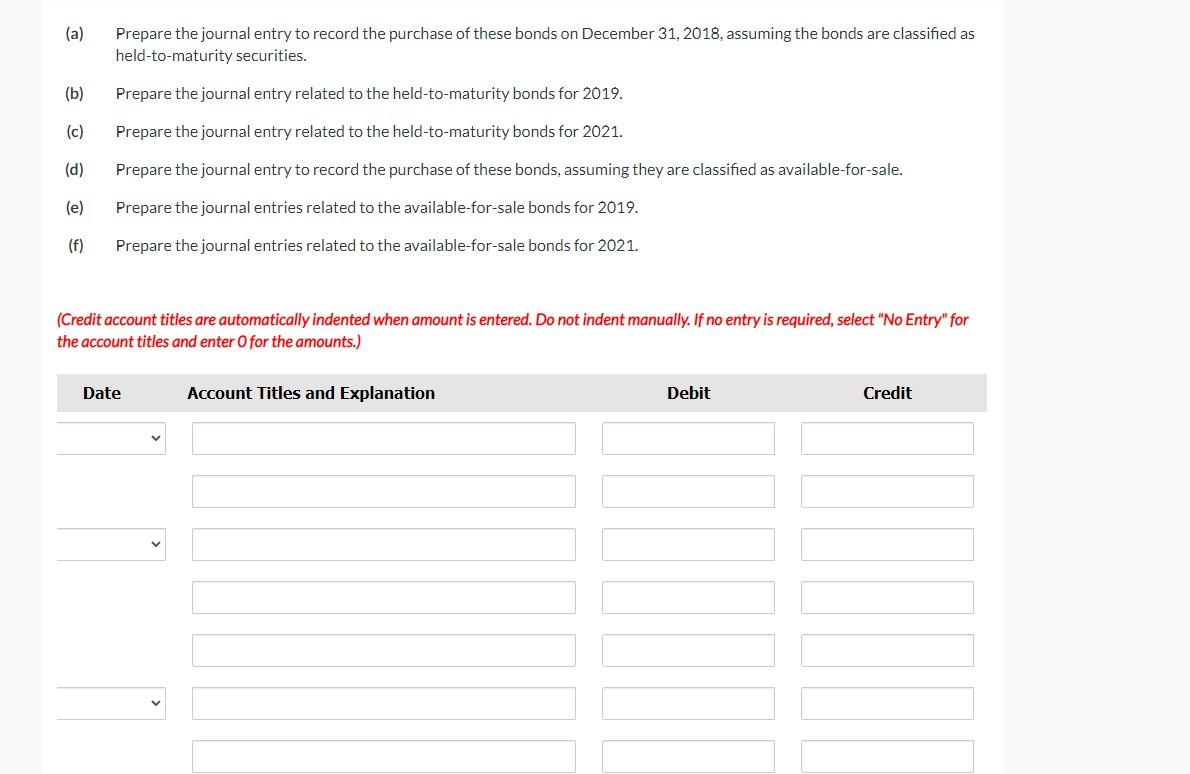
Task: Click instruction item (a) about held-to-maturity purchase
Action: coord(545,44)
